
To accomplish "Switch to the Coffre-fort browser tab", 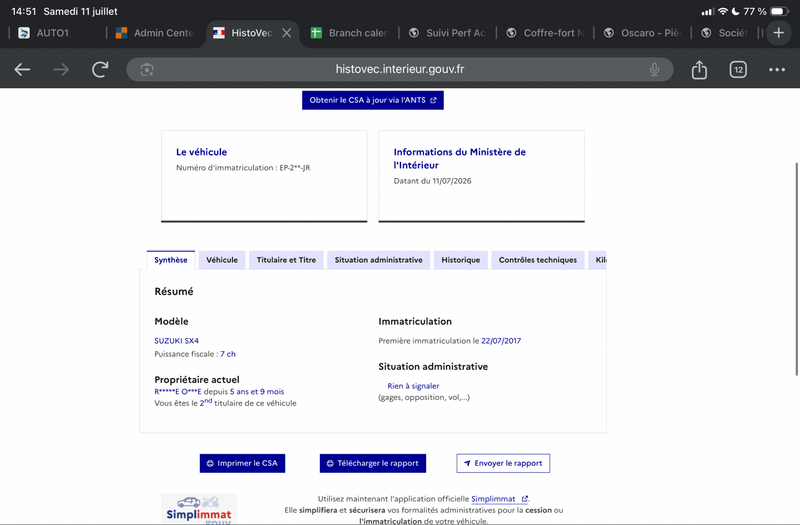I will coord(545,33).
